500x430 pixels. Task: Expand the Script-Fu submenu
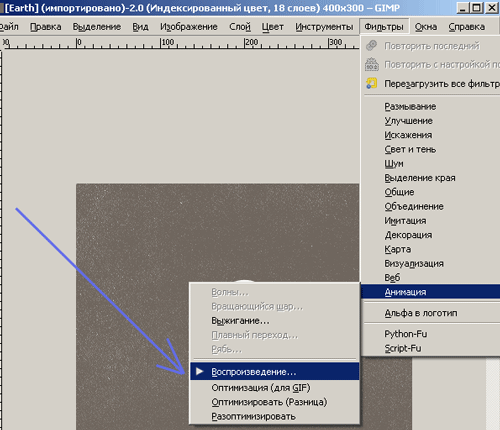coord(431,348)
